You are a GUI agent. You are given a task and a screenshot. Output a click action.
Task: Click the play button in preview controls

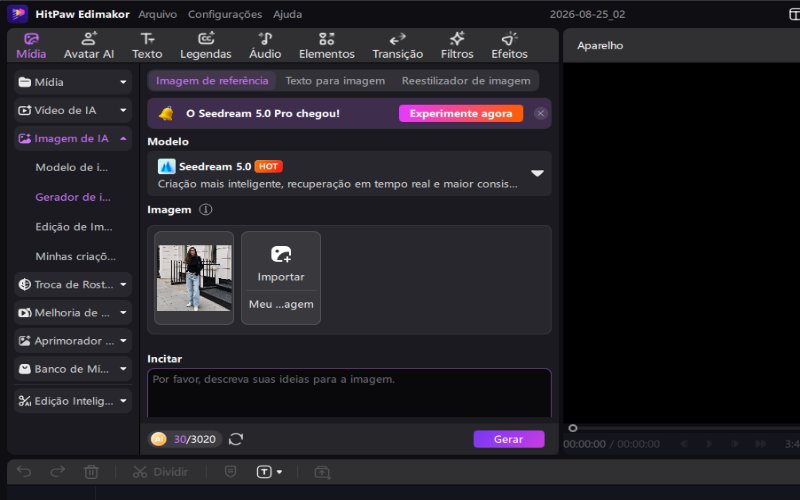[x=709, y=444]
